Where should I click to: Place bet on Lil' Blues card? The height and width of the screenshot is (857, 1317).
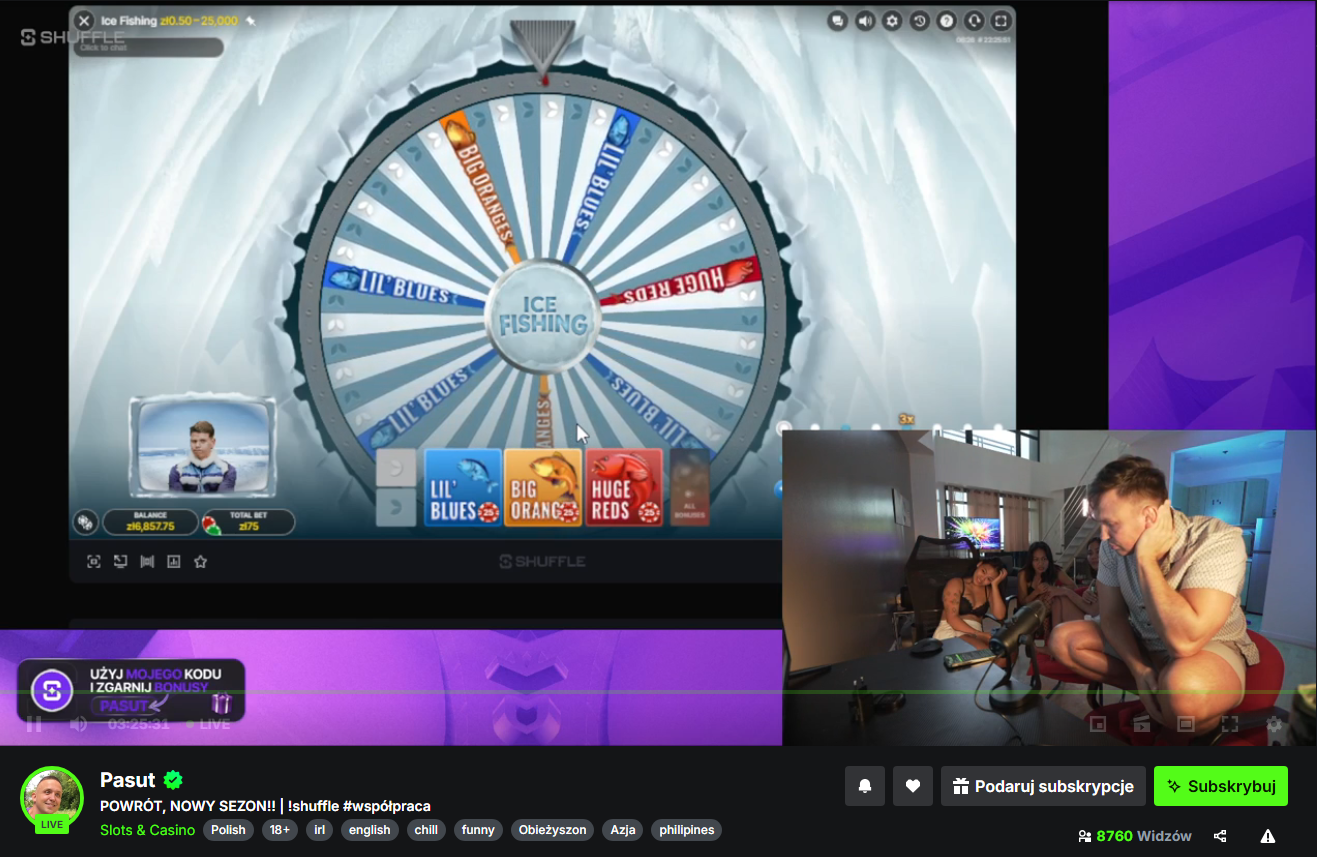[x=463, y=487]
